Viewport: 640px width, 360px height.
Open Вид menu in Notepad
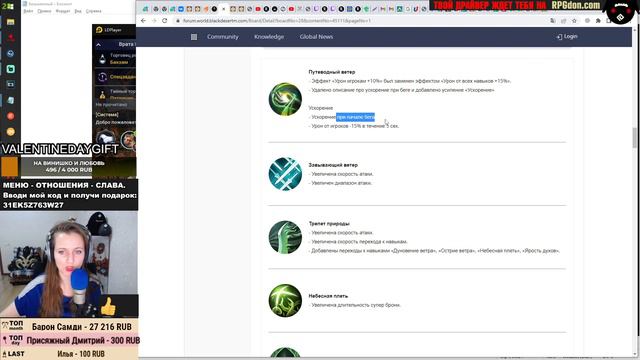click(x=78, y=11)
